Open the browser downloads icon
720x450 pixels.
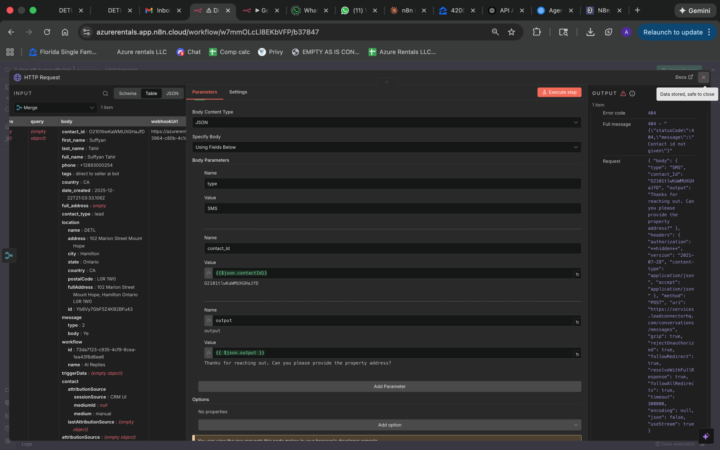click(x=591, y=32)
